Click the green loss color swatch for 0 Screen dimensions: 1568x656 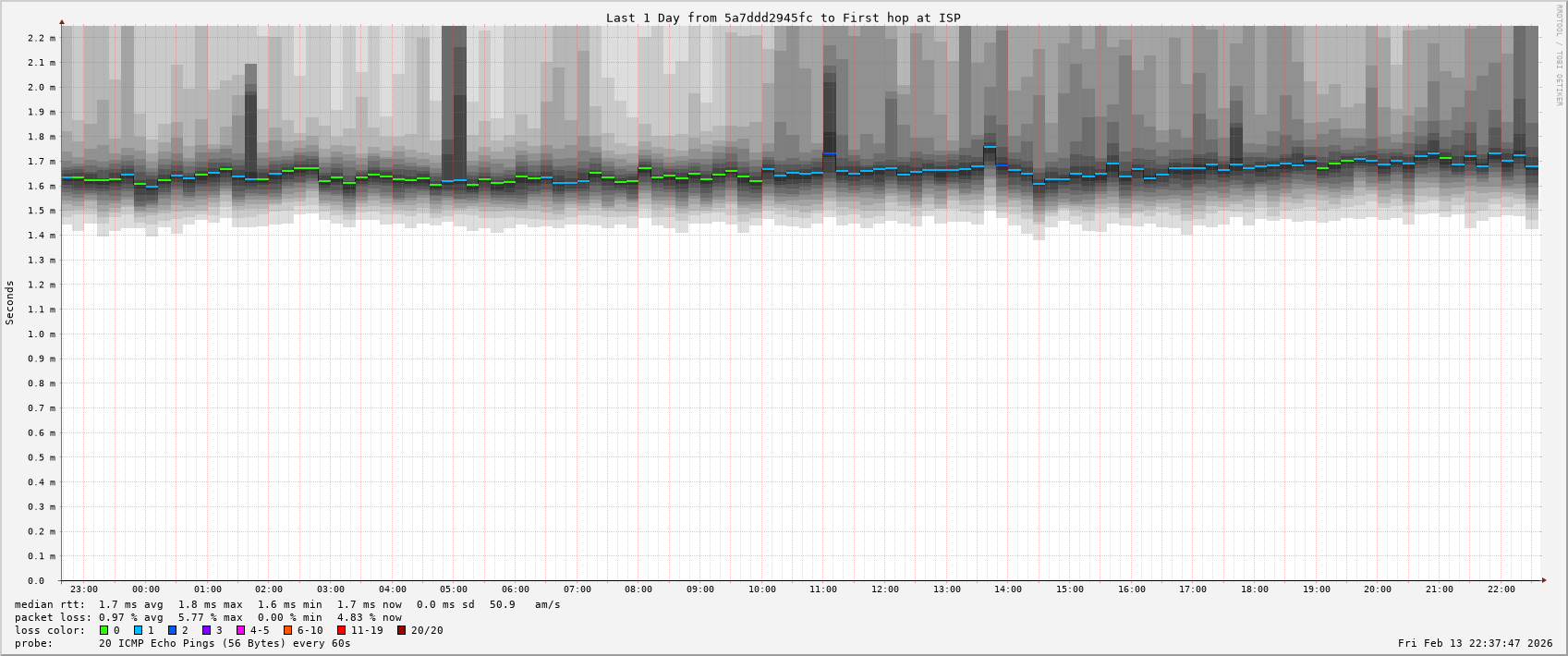[103, 630]
